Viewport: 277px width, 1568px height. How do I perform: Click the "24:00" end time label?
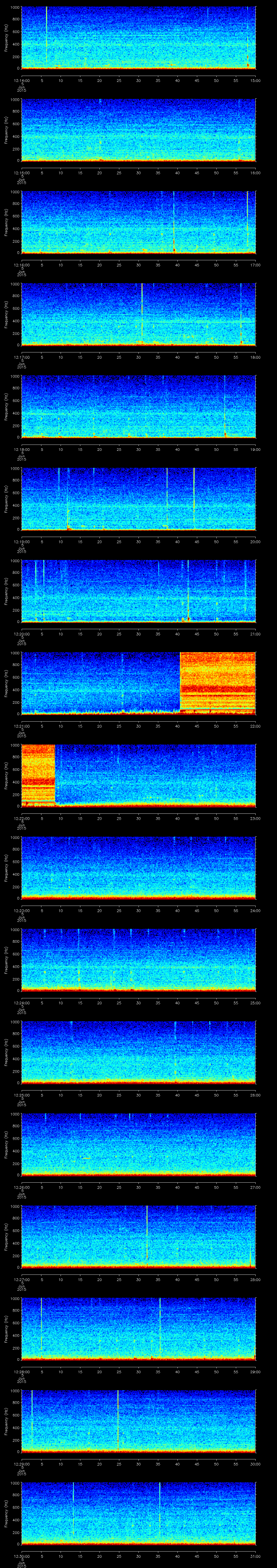coord(255,910)
